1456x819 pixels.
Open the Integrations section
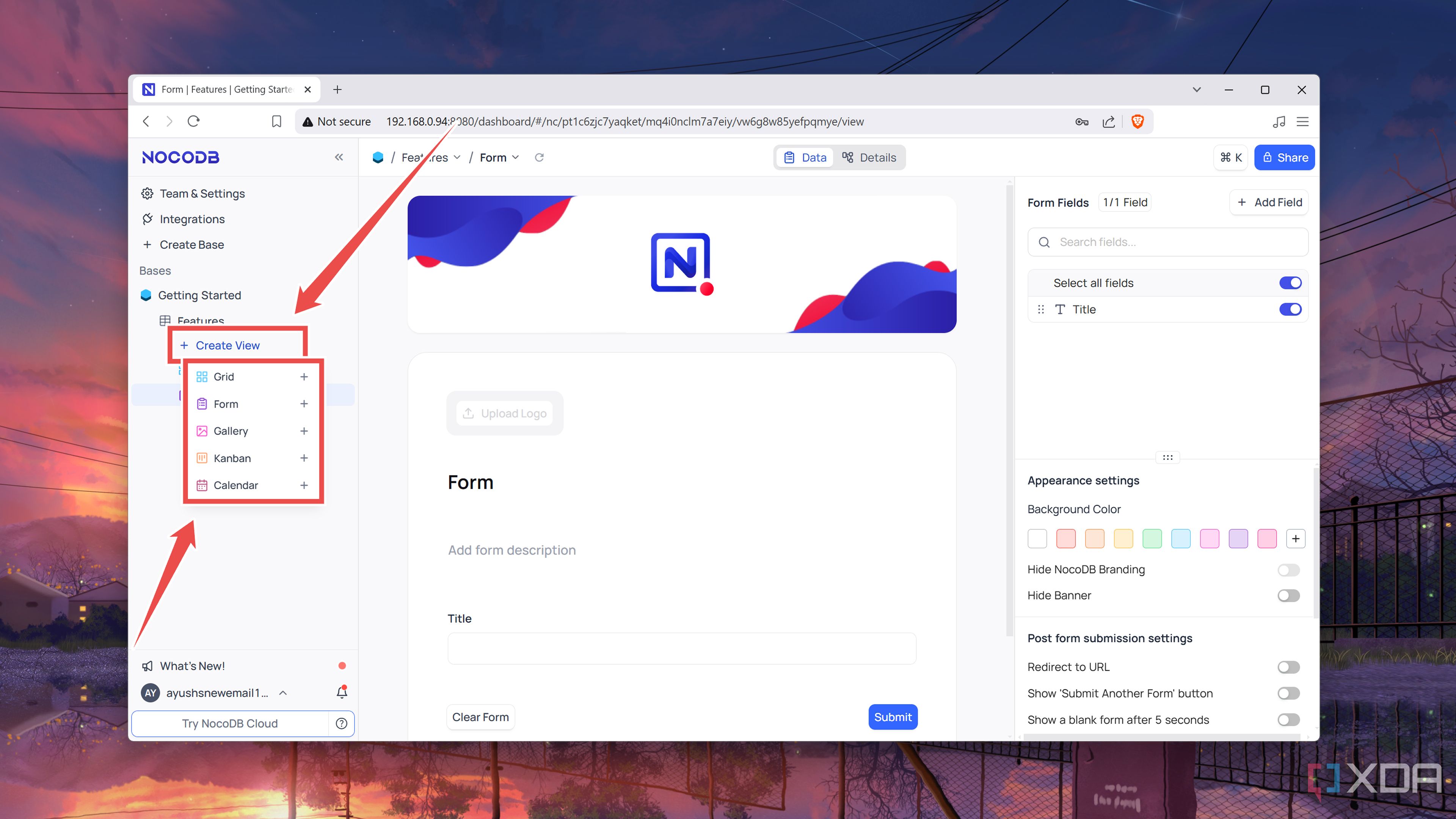192,219
